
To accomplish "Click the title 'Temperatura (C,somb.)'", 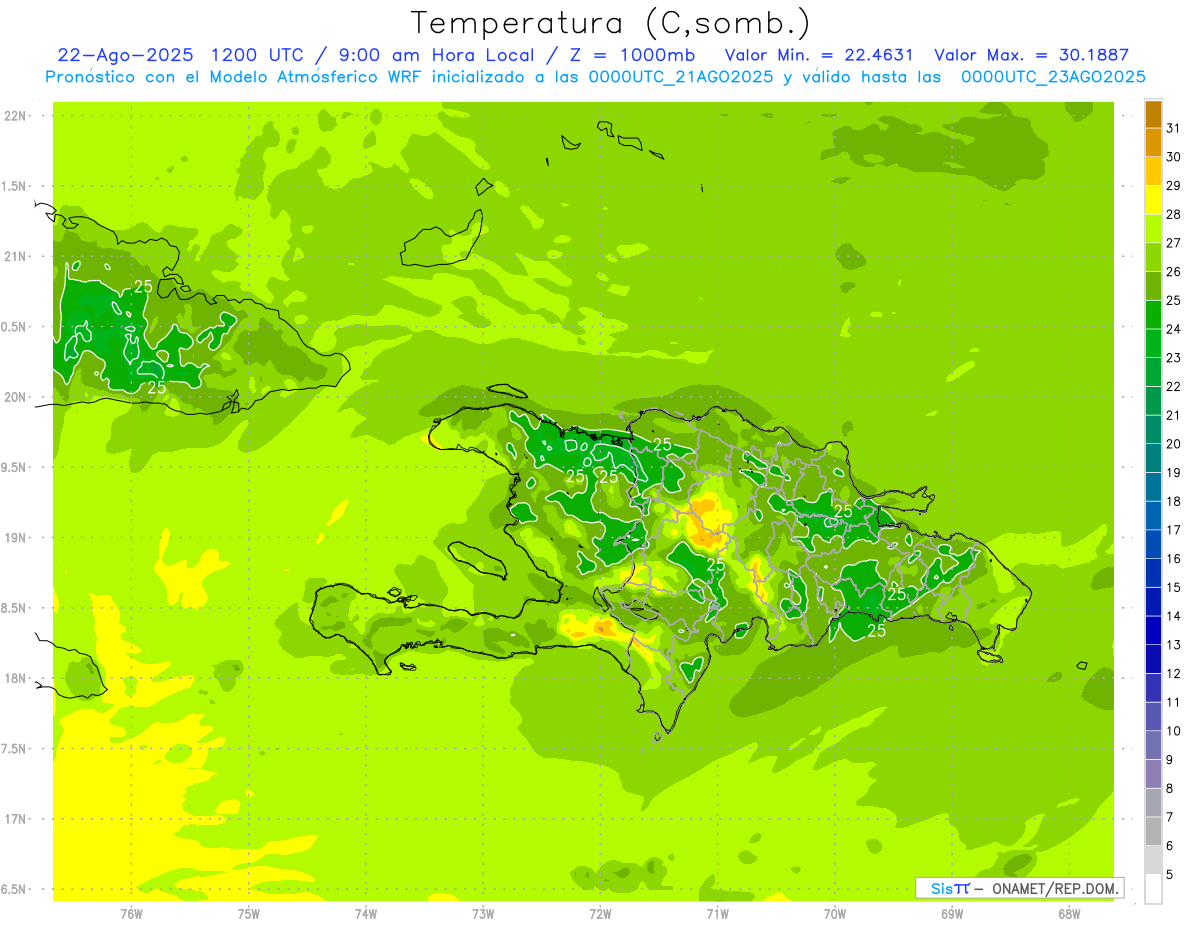I will [x=611, y=24].
